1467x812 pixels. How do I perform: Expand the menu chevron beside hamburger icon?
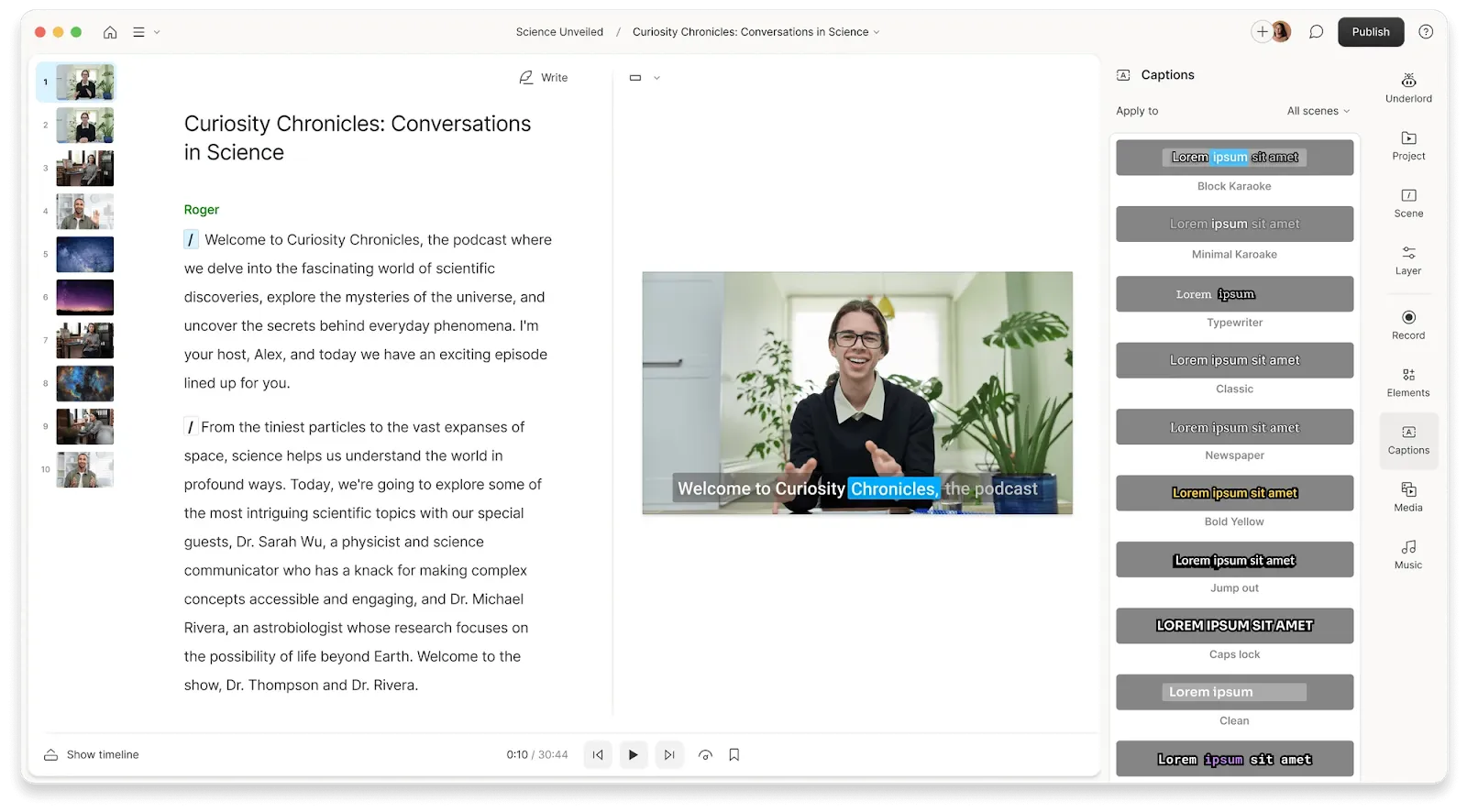157,32
